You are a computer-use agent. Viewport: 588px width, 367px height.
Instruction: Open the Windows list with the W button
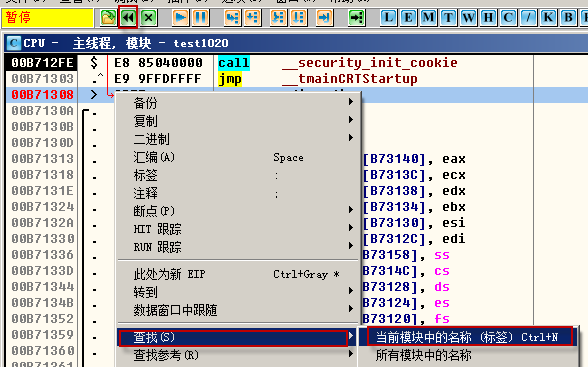click(x=468, y=17)
